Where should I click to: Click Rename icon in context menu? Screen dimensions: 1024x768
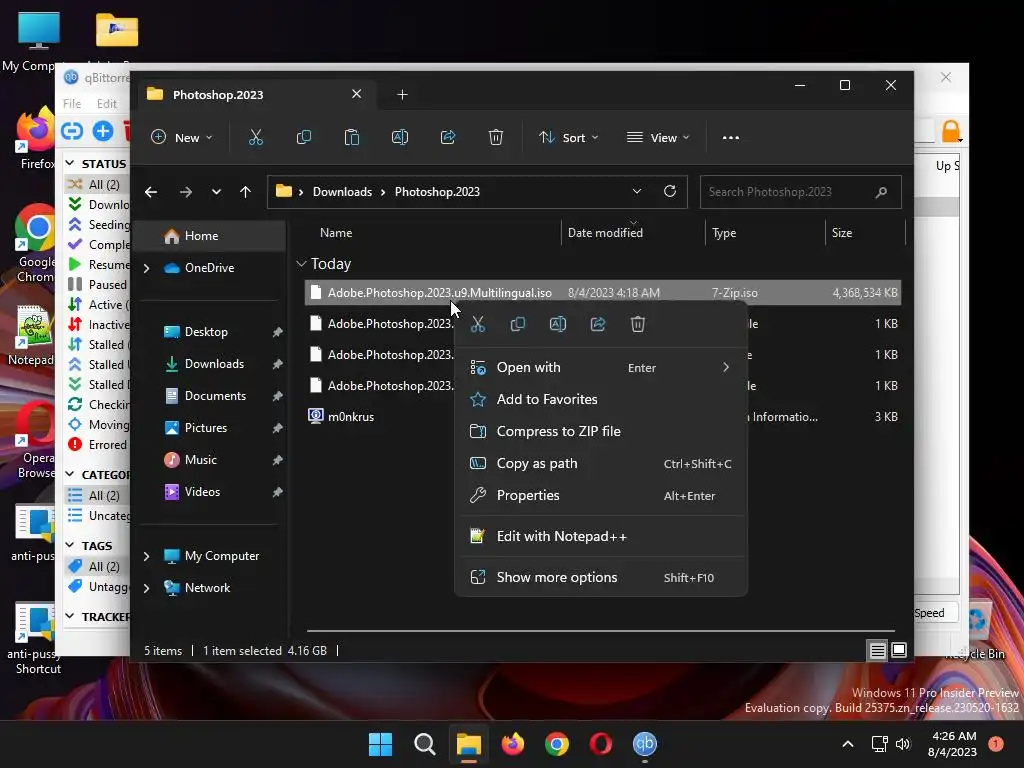tap(558, 324)
